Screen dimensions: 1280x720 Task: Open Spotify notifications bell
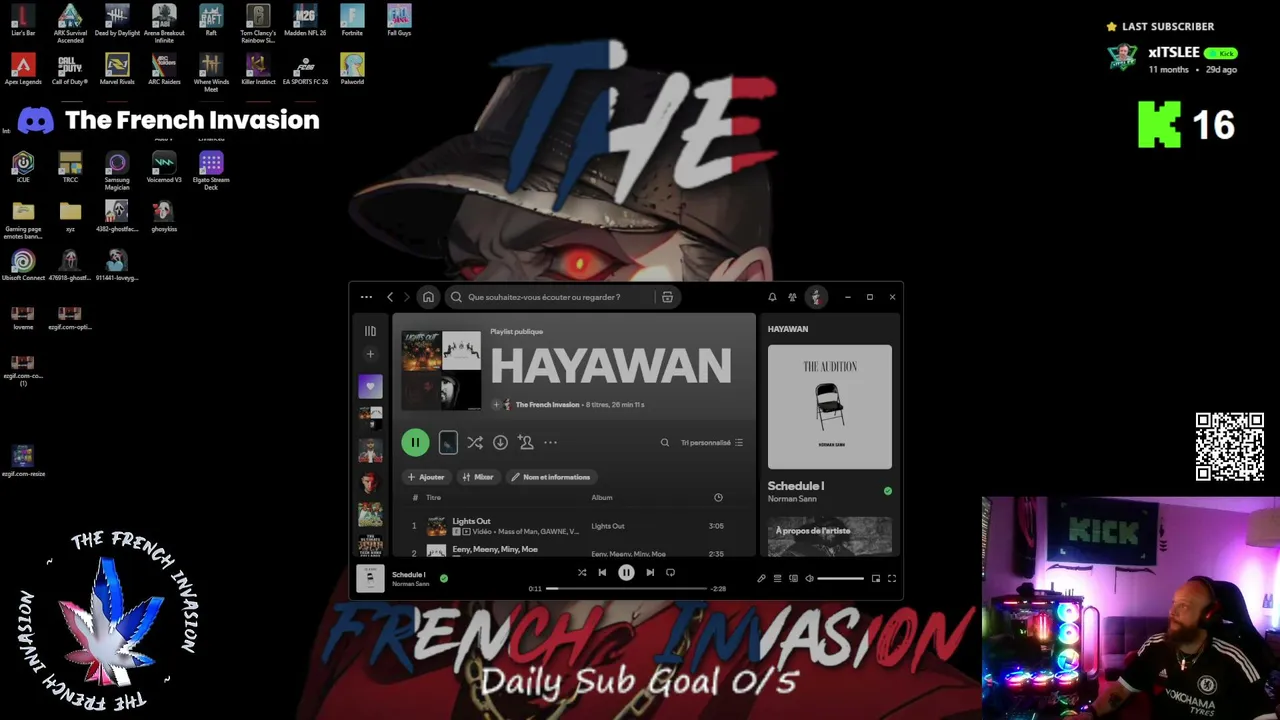pos(772,297)
